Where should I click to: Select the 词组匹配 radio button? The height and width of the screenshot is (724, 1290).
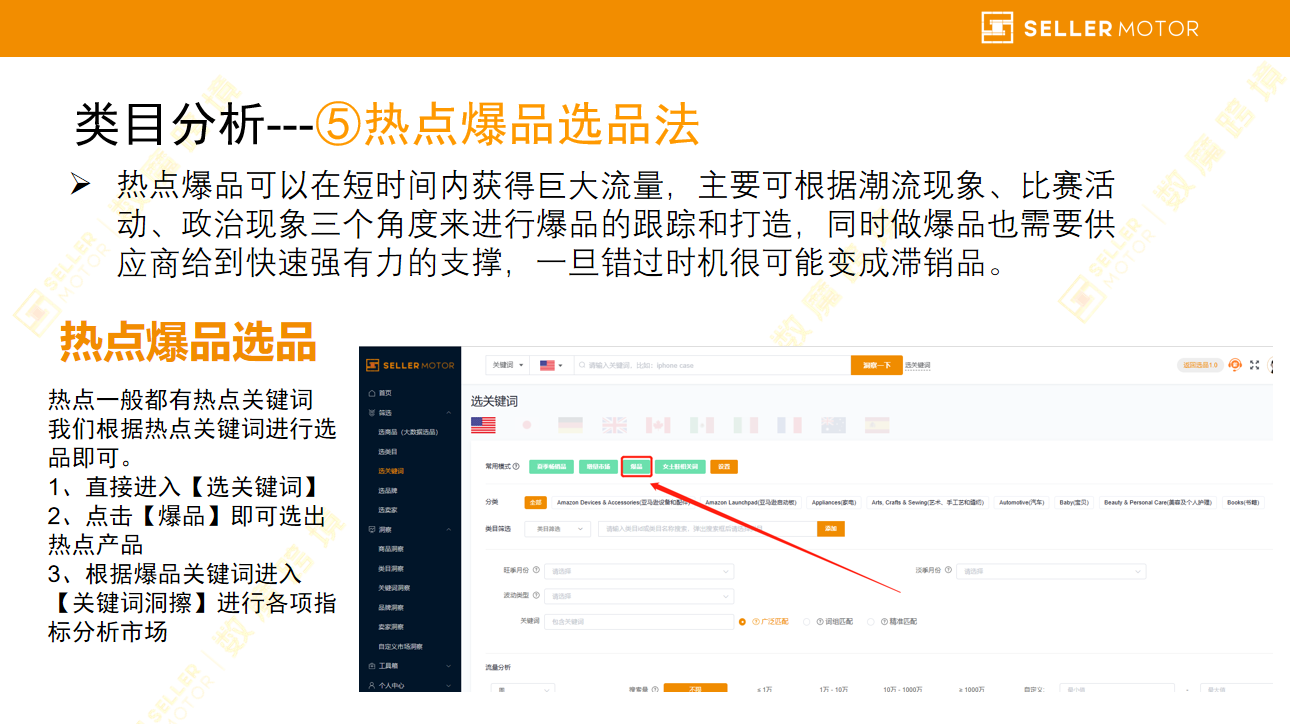click(x=807, y=621)
